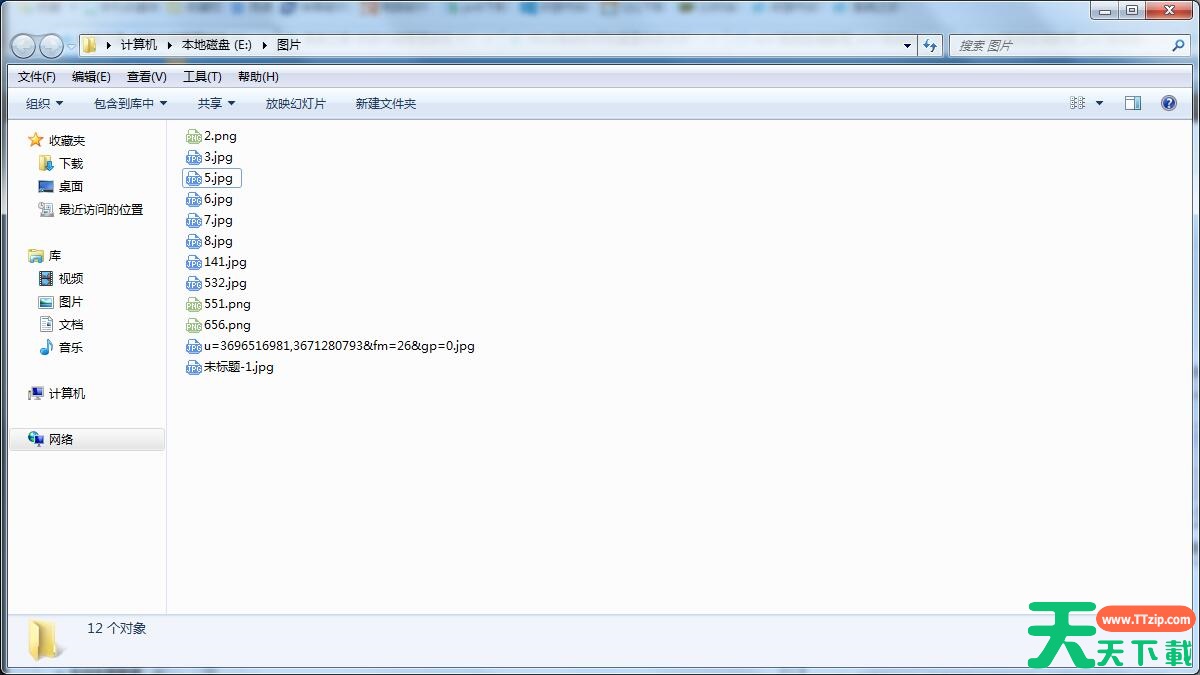Select the 656.png file

pyautogui.click(x=227, y=325)
